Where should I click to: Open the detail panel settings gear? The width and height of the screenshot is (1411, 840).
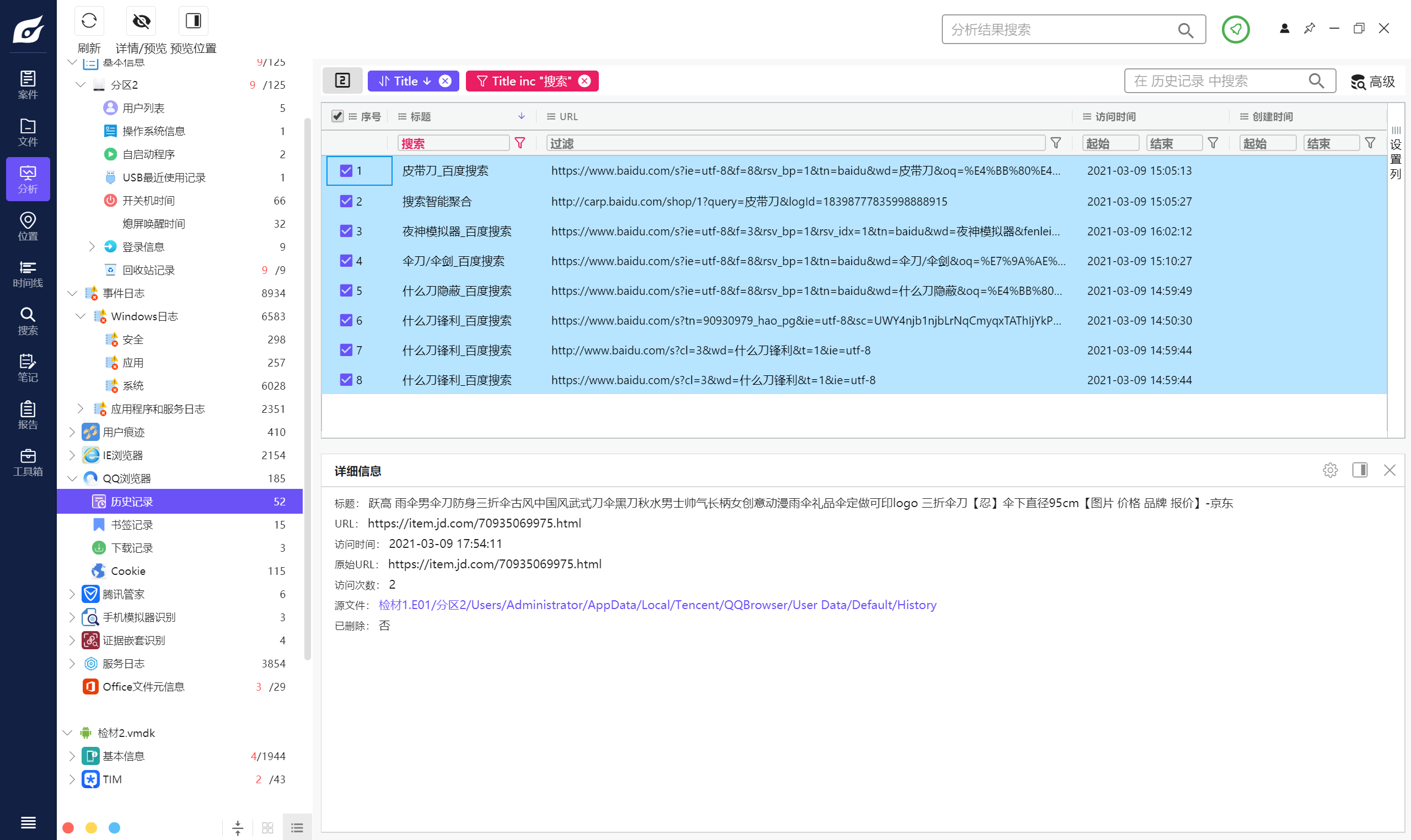point(1329,470)
